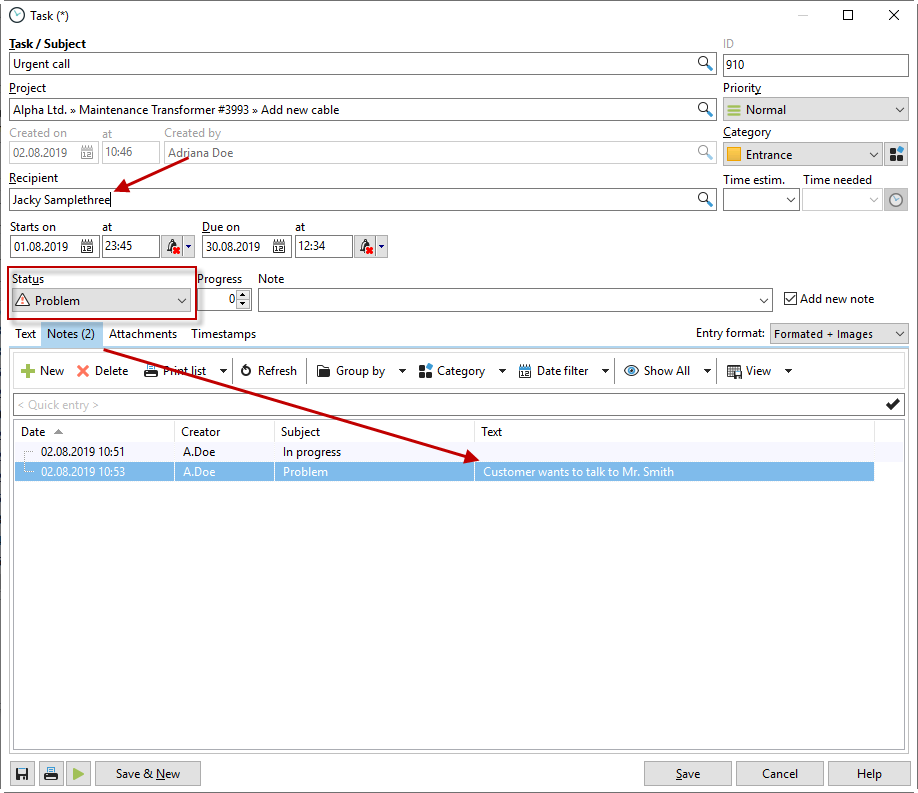
Task: Toggle the Add new note checkbox
Action: 790,299
